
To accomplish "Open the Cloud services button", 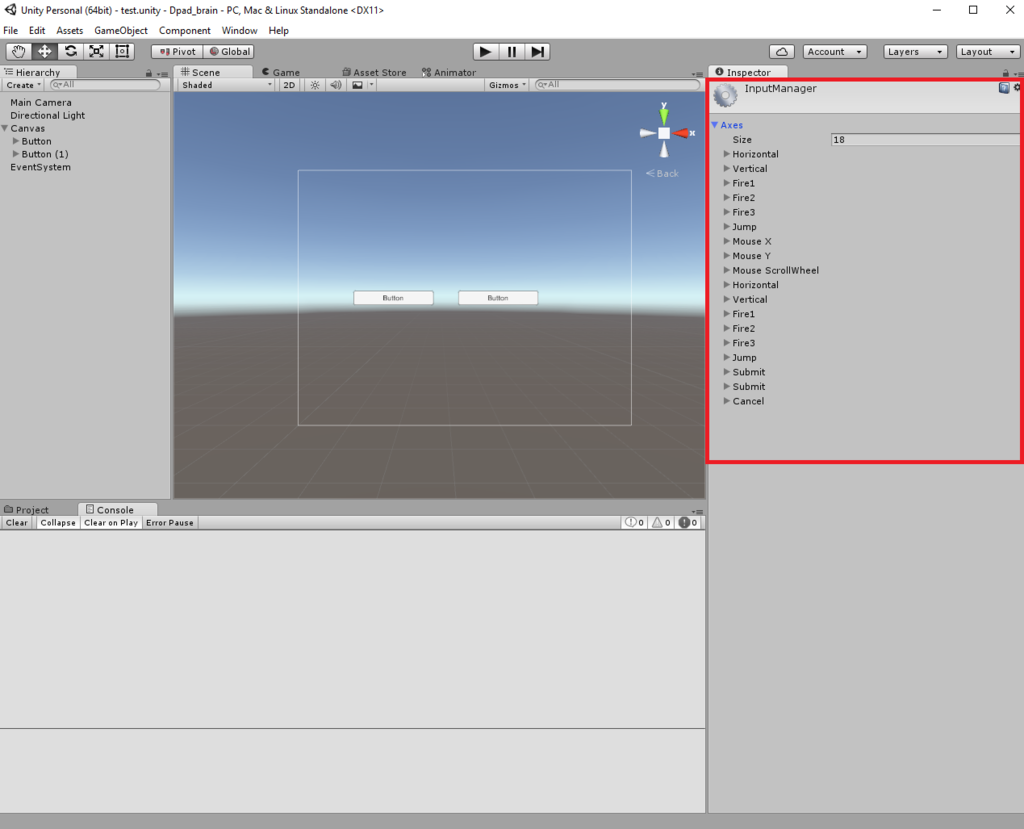I will (782, 52).
